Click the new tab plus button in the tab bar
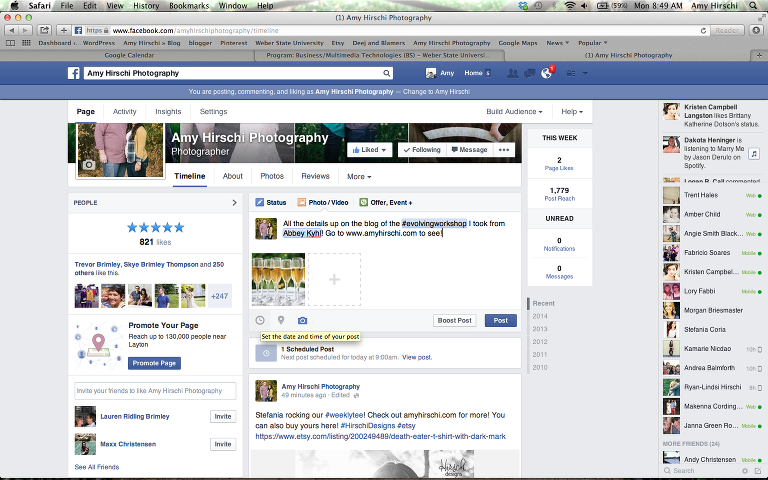The height and width of the screenshot is (480, 768). tap(759, 55)
